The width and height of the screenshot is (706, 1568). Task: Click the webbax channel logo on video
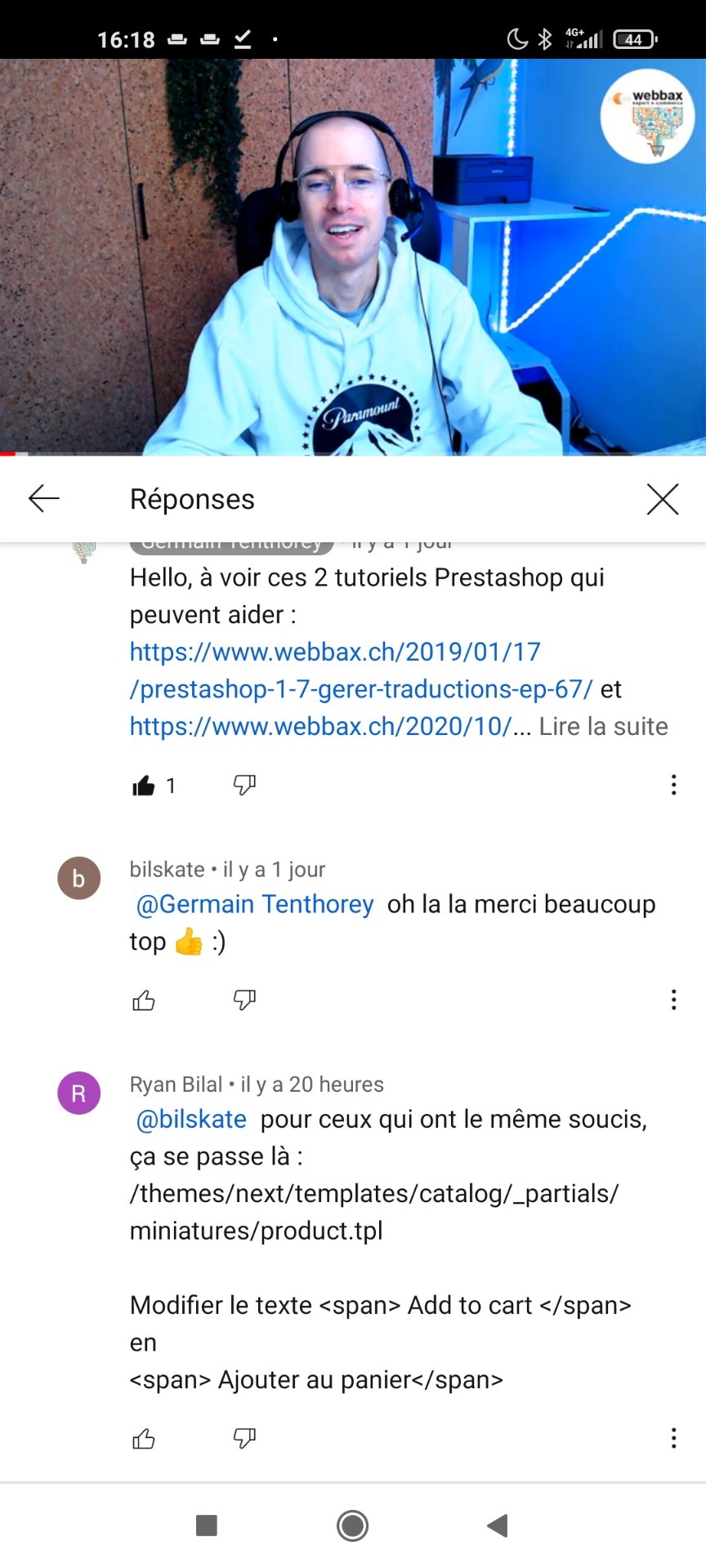648,117
